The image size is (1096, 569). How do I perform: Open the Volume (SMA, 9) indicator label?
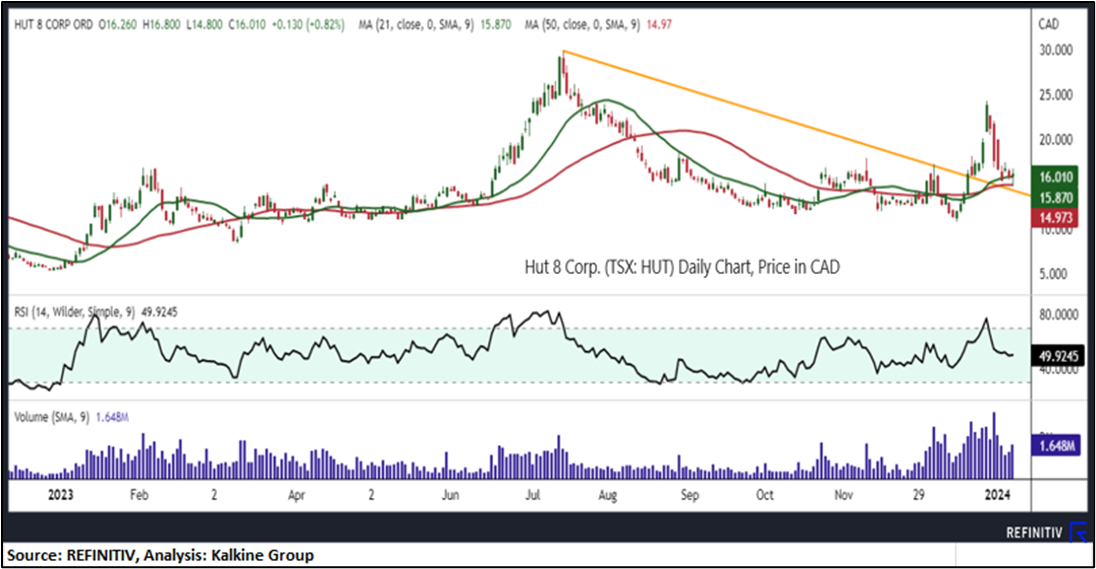pos(52,417)
